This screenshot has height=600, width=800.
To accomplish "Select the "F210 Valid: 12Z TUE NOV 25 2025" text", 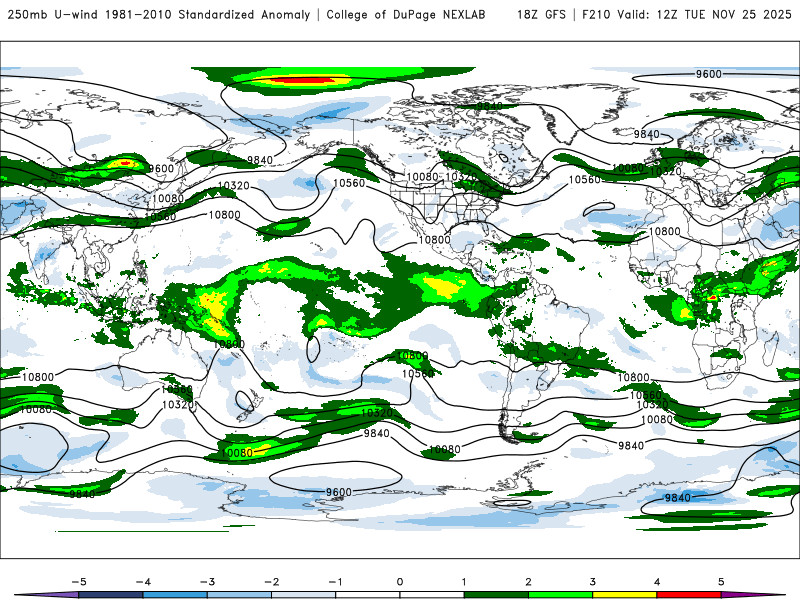I will pos(687,15).
